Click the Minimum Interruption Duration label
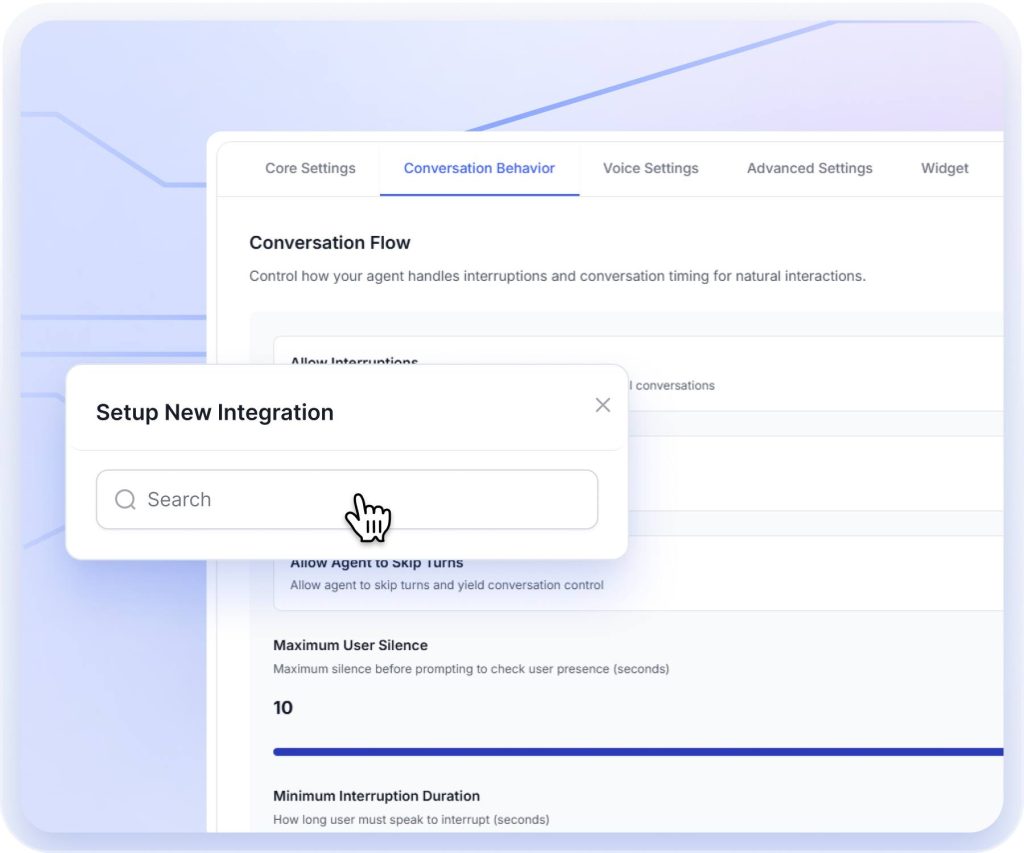This screenshot has height=853, width=1024. 376,796
